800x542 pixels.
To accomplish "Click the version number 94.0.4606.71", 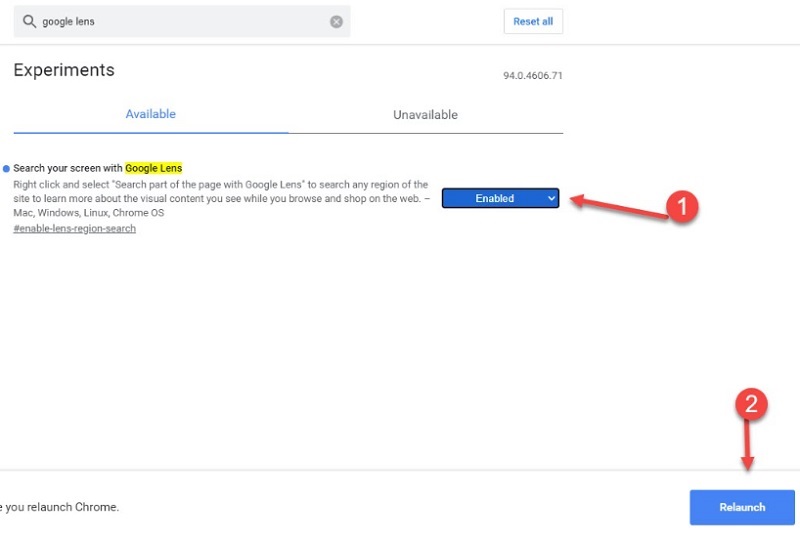I will 532,76.
